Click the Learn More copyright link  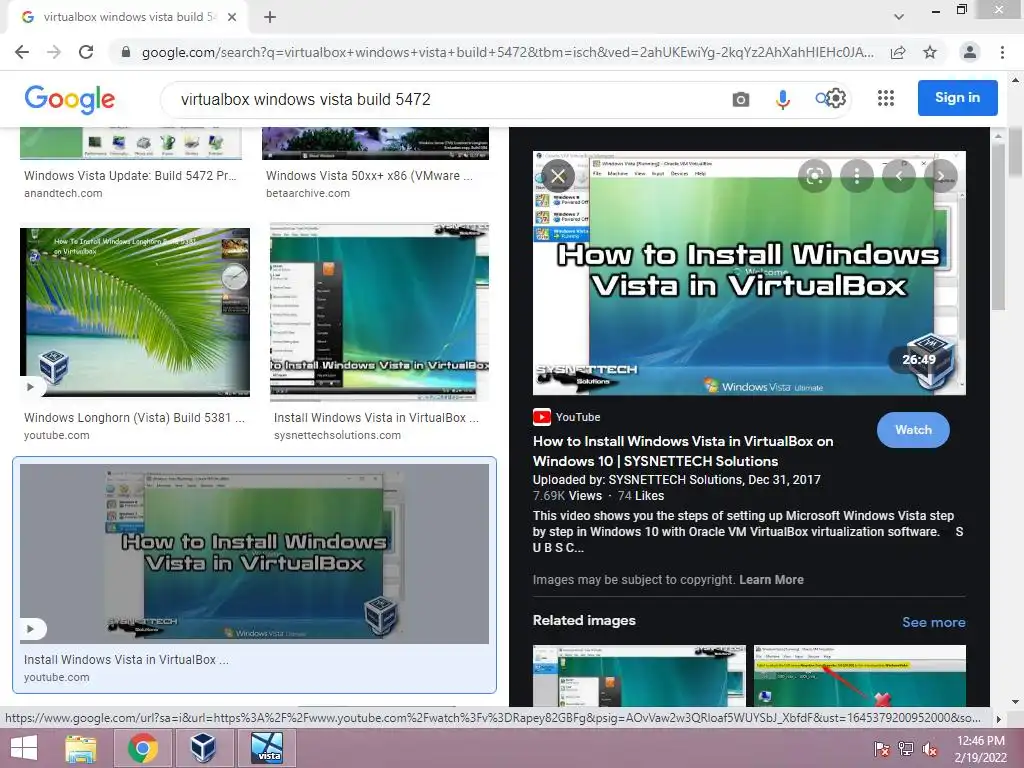pos(771,580)
